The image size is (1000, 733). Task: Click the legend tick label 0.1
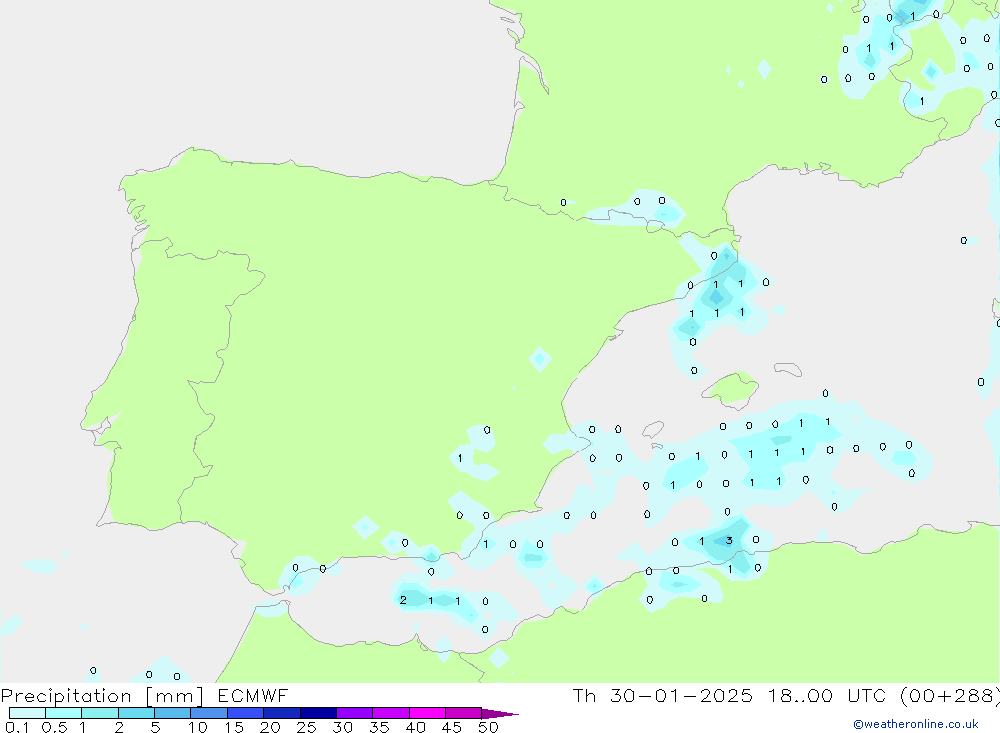point(17,727)
